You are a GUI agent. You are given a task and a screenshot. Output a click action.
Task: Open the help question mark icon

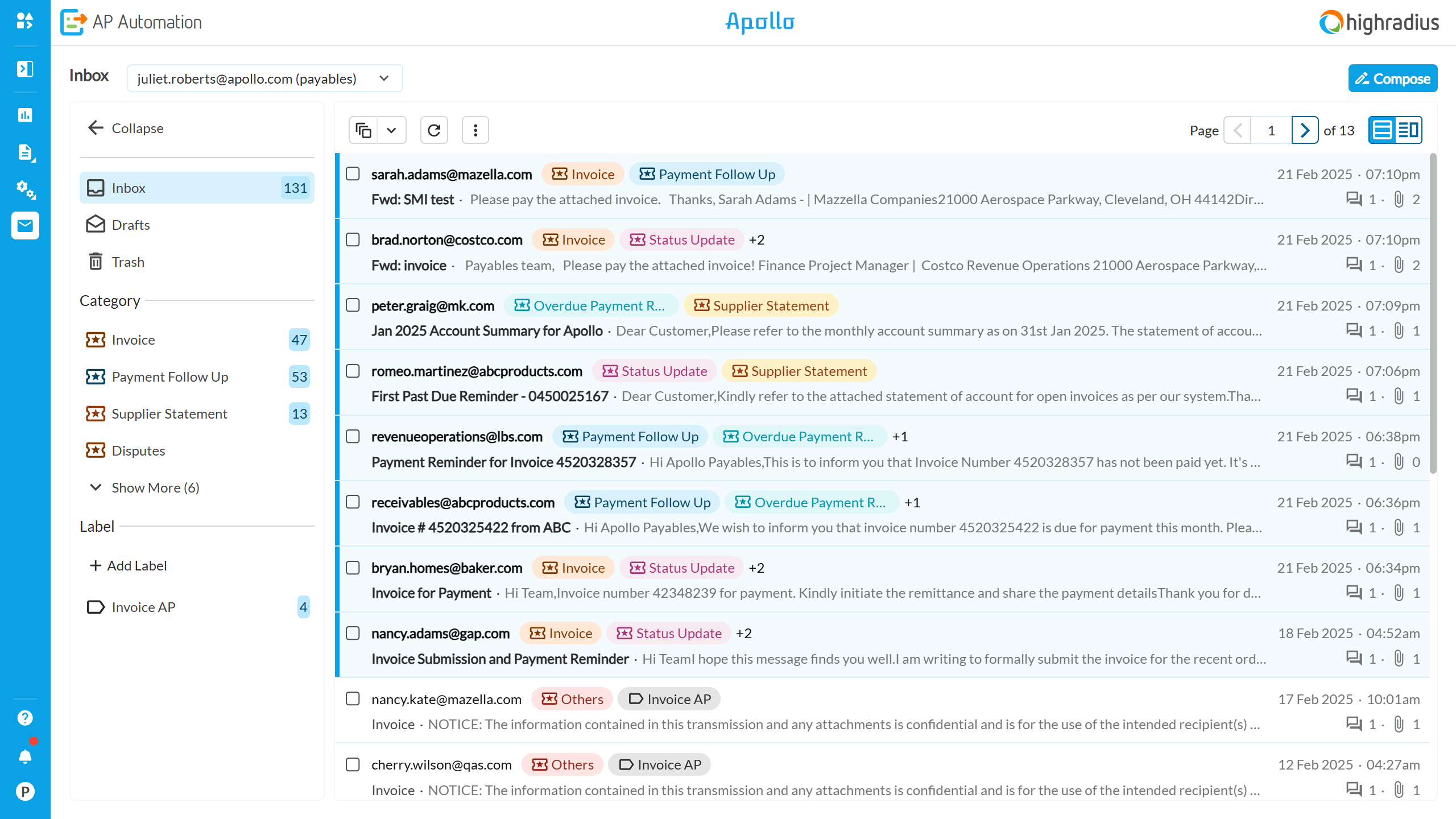tap(25, 718)
